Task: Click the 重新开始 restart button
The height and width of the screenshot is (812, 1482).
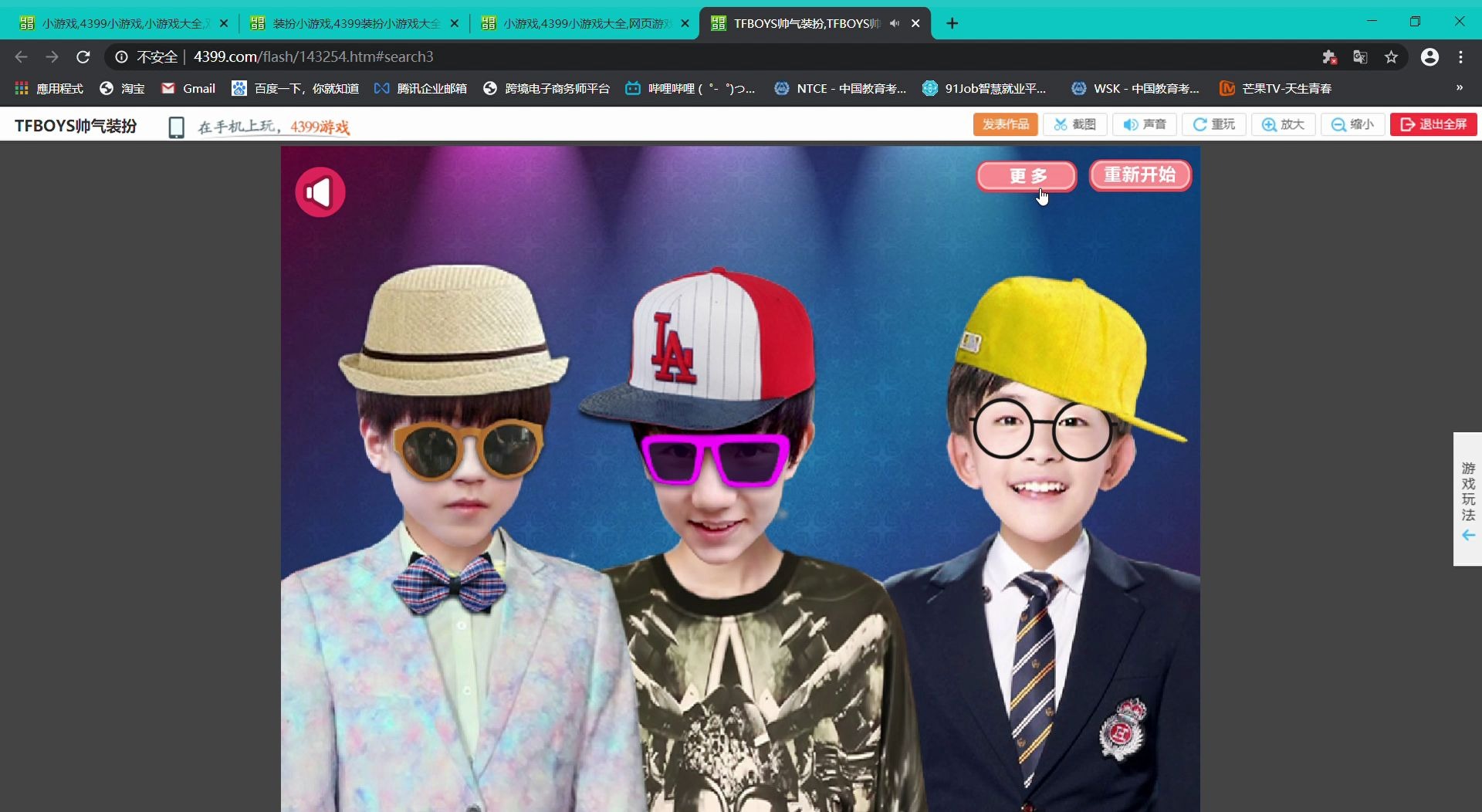Action: [x=1140, y=175]
